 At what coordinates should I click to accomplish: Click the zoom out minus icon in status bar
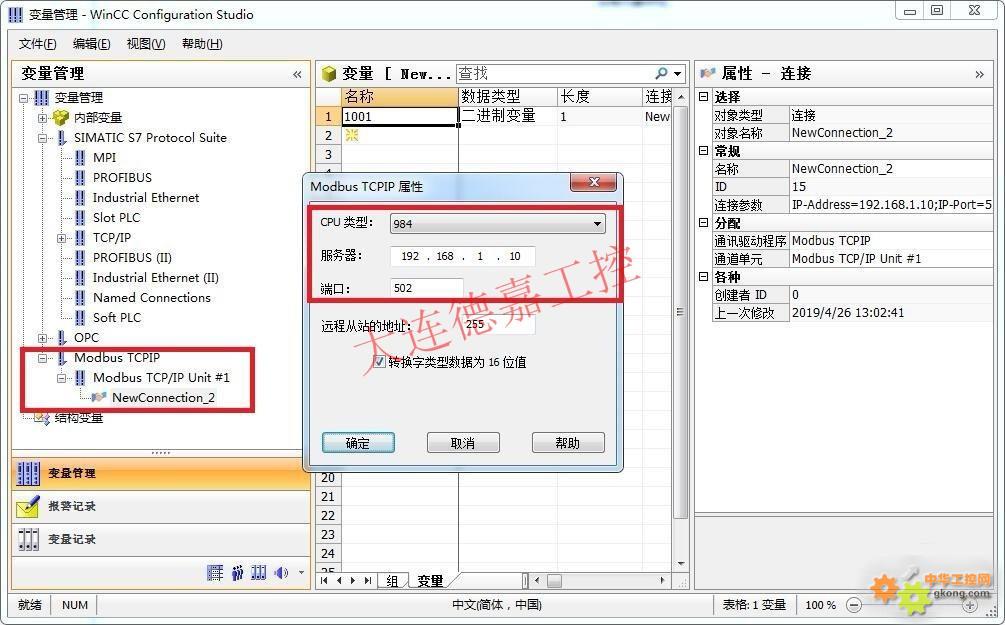(x=854, y=605)
